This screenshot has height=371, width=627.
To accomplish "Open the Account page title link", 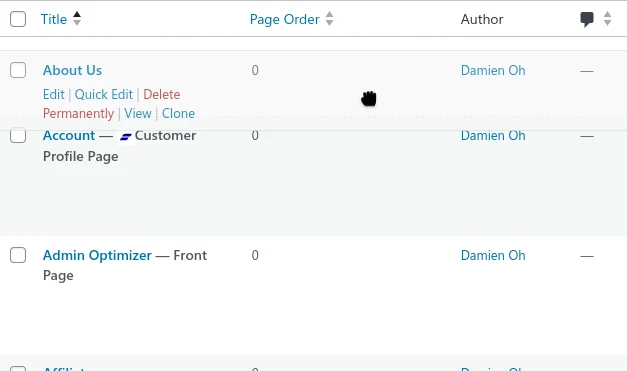I will tap(69, 136).
